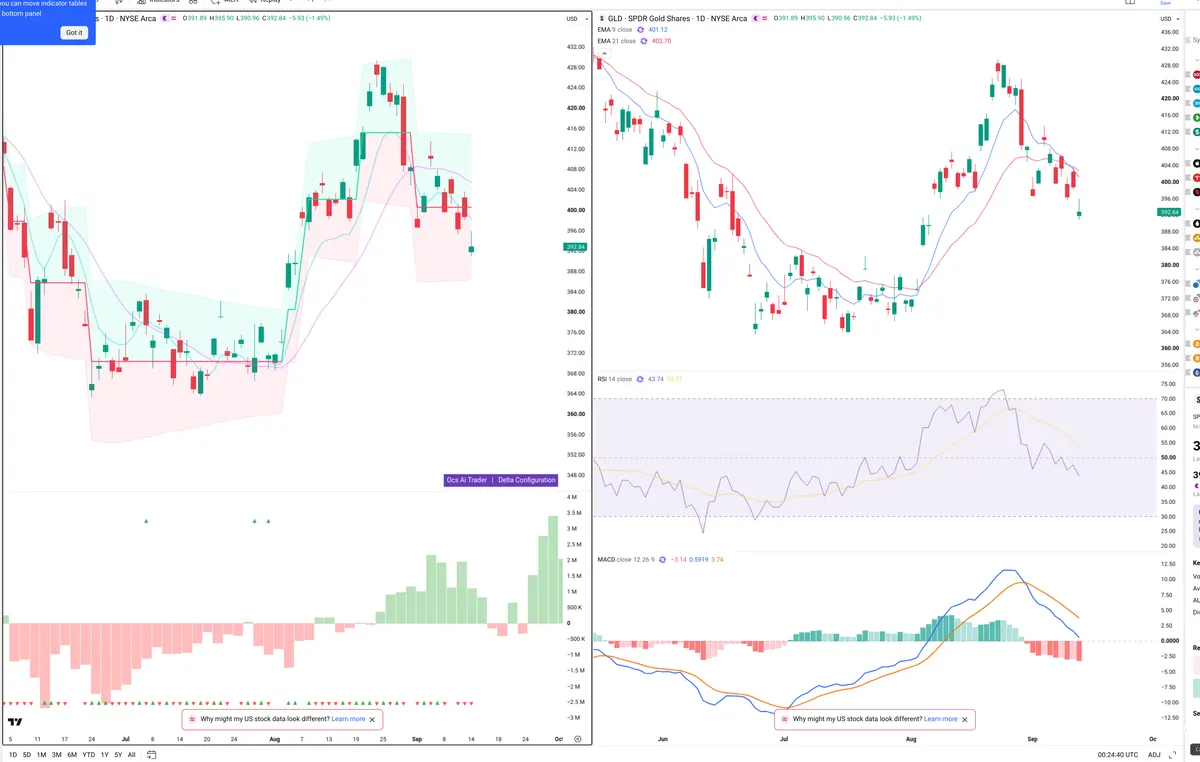Click Learn more link in left chart notice

pyautogui.click(x=348, y=719)
